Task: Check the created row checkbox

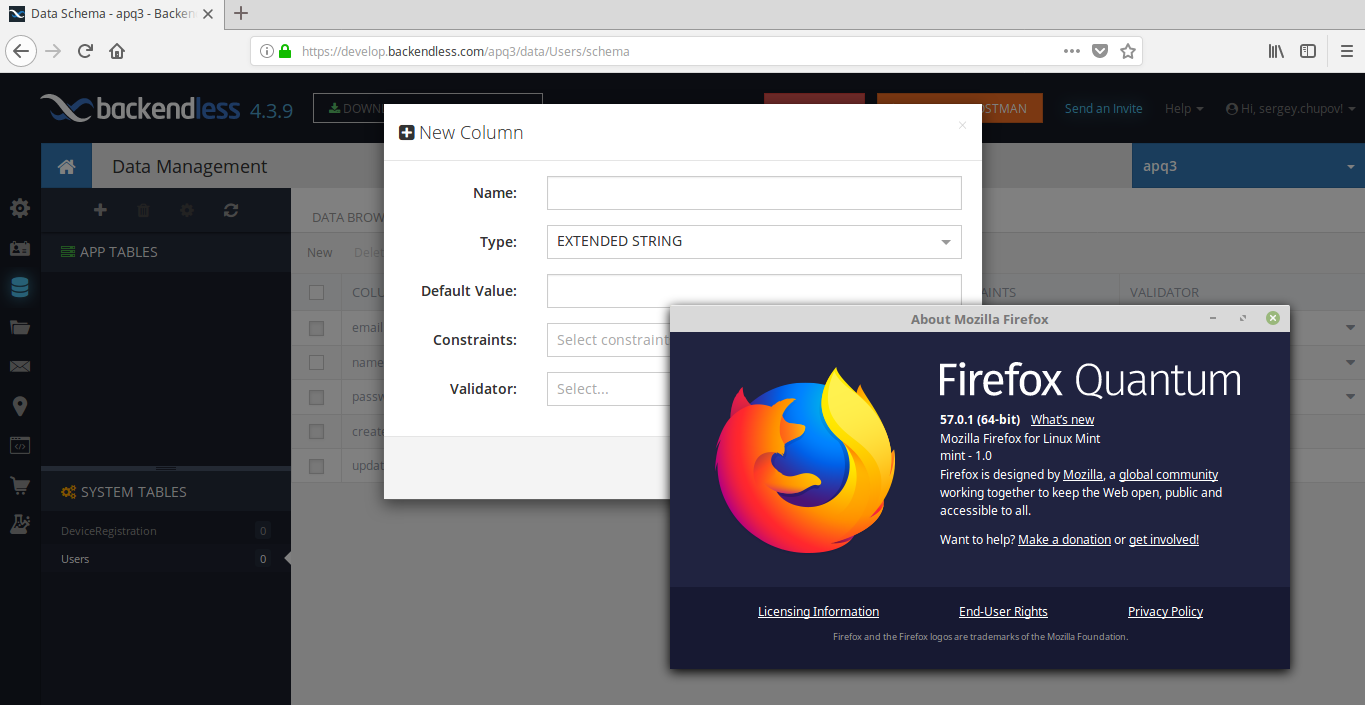Action: (317, 432)
